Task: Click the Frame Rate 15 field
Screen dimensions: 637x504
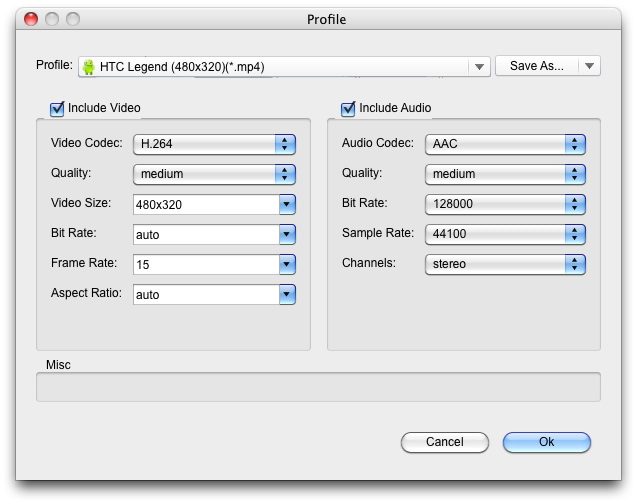Action: [x=206, y=264]
